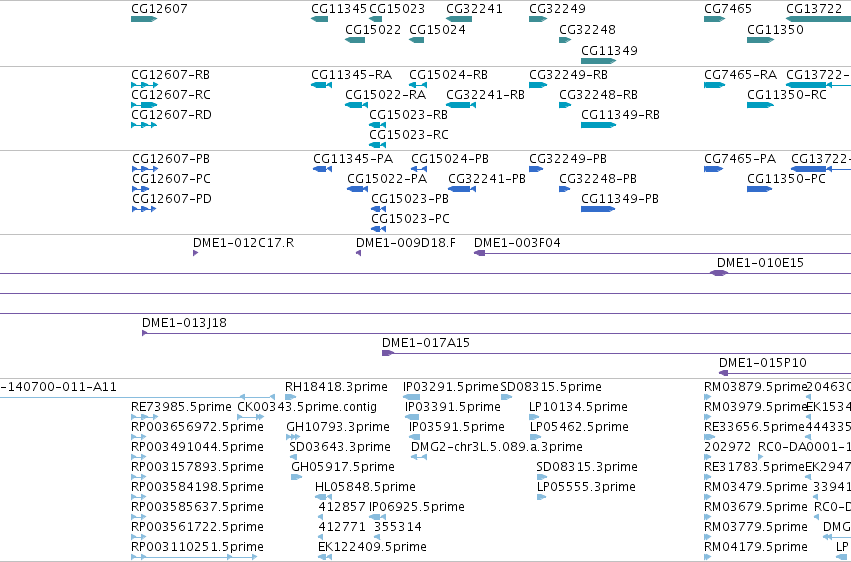Select protein CG32249-PB

(568, 158)
